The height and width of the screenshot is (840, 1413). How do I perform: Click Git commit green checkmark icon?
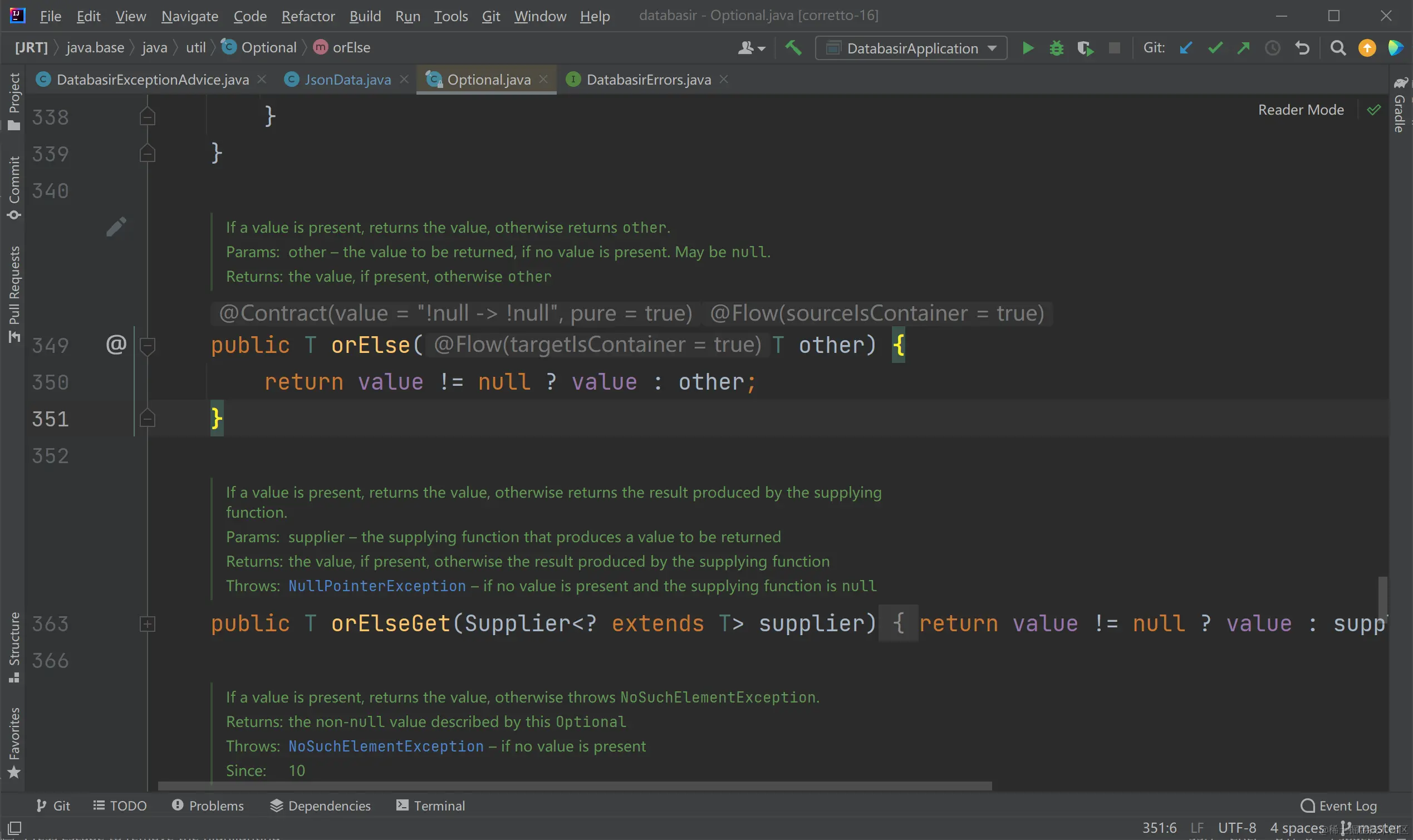tap(1215, 48)
